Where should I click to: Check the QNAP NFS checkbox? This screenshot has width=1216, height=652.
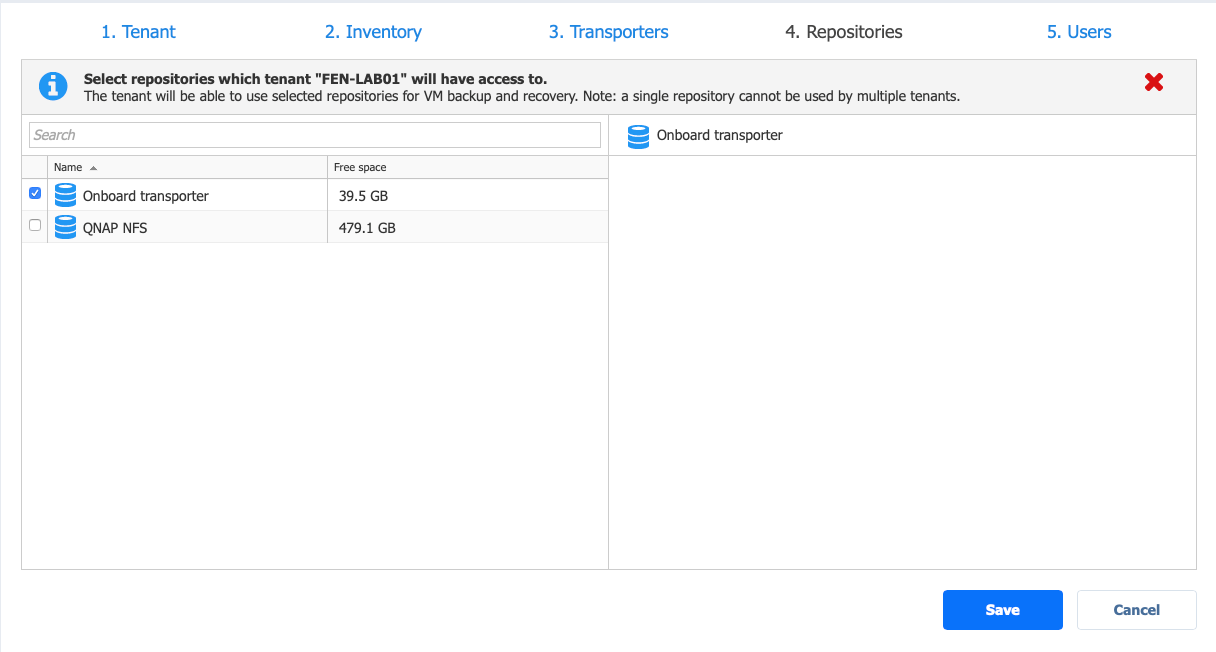pos(35,225)
